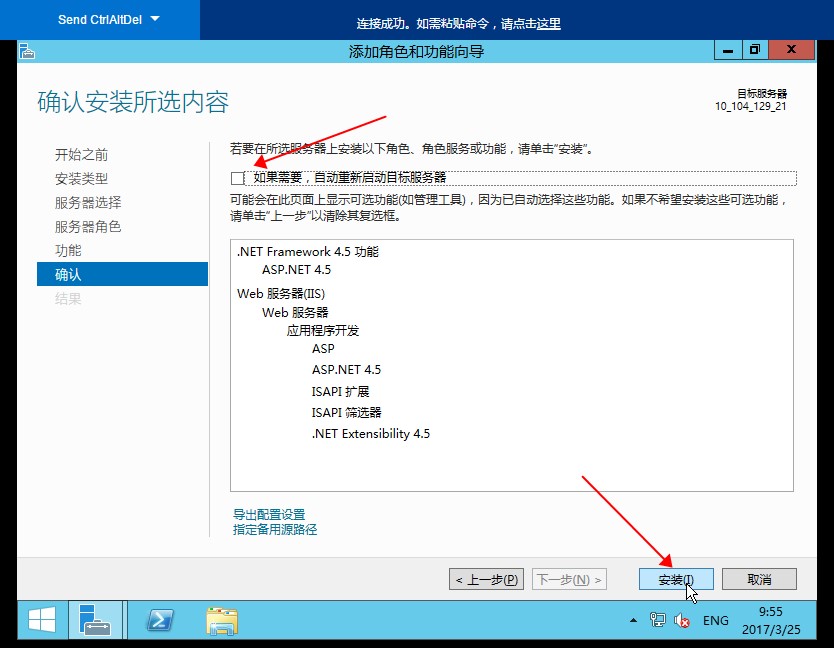Screen dimensions: 834x648
Task: Go to 安装类型 wizard step
Action: [x=81, y=179]
